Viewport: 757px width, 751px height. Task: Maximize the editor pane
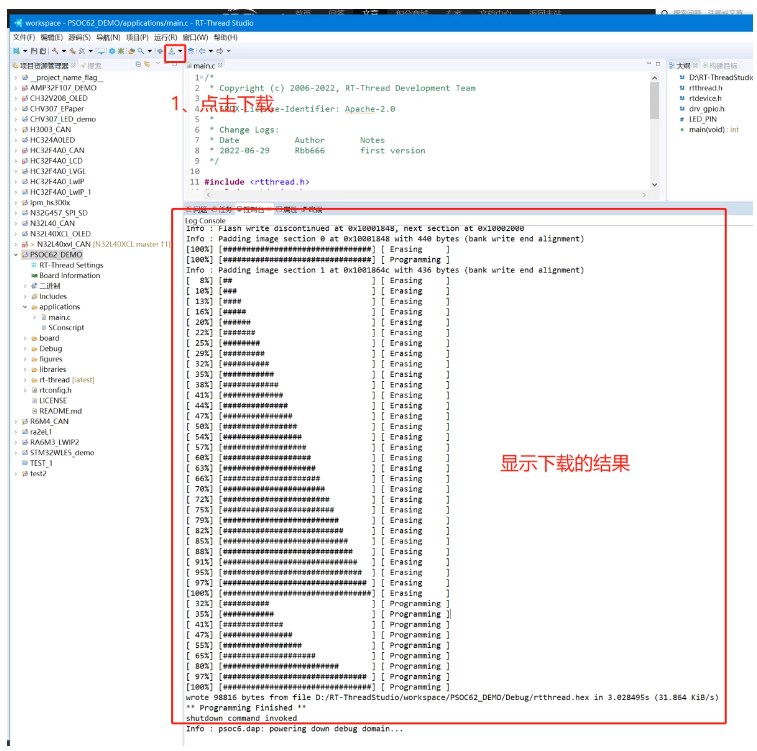point(658,64)
